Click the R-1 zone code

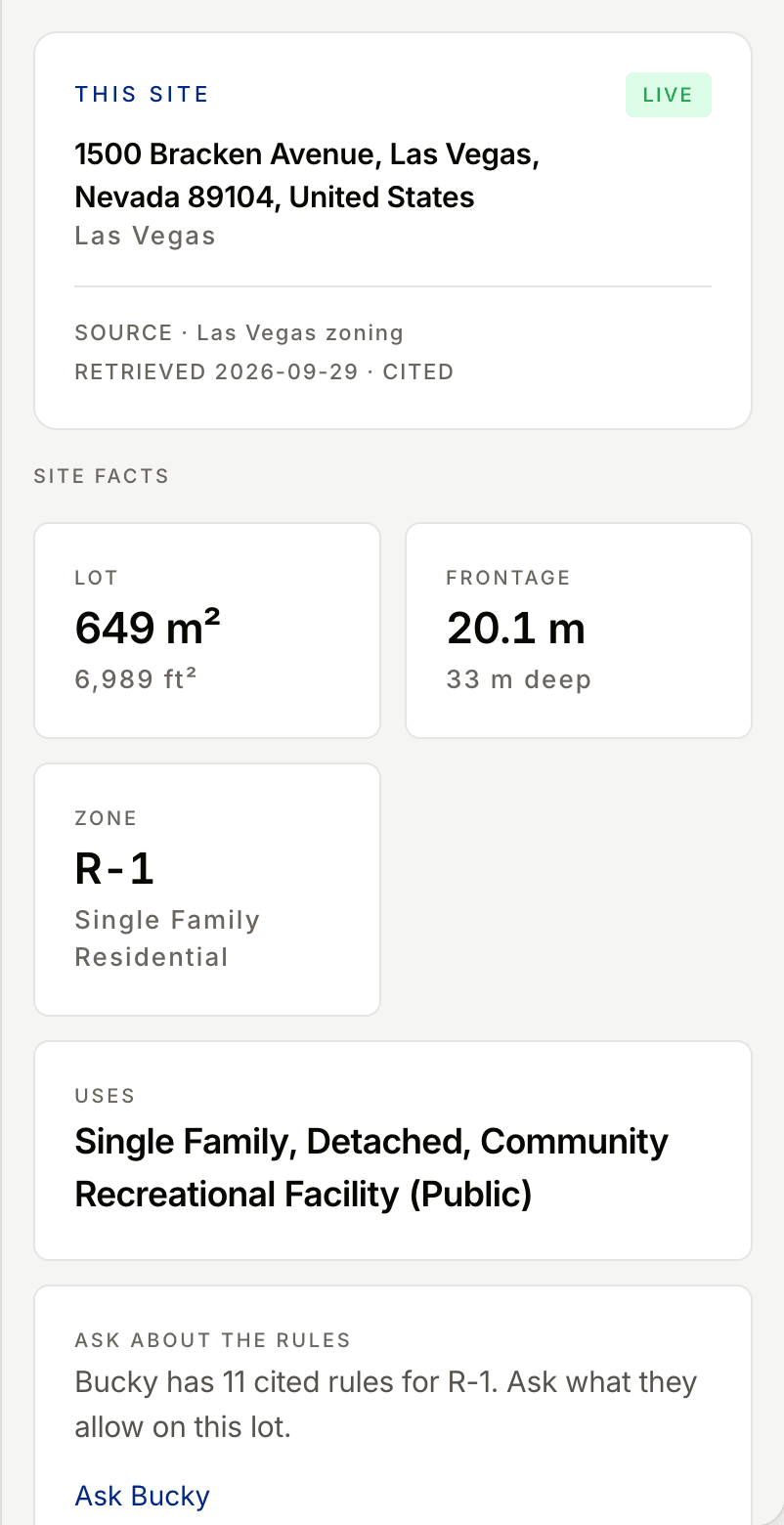[114, 868]
